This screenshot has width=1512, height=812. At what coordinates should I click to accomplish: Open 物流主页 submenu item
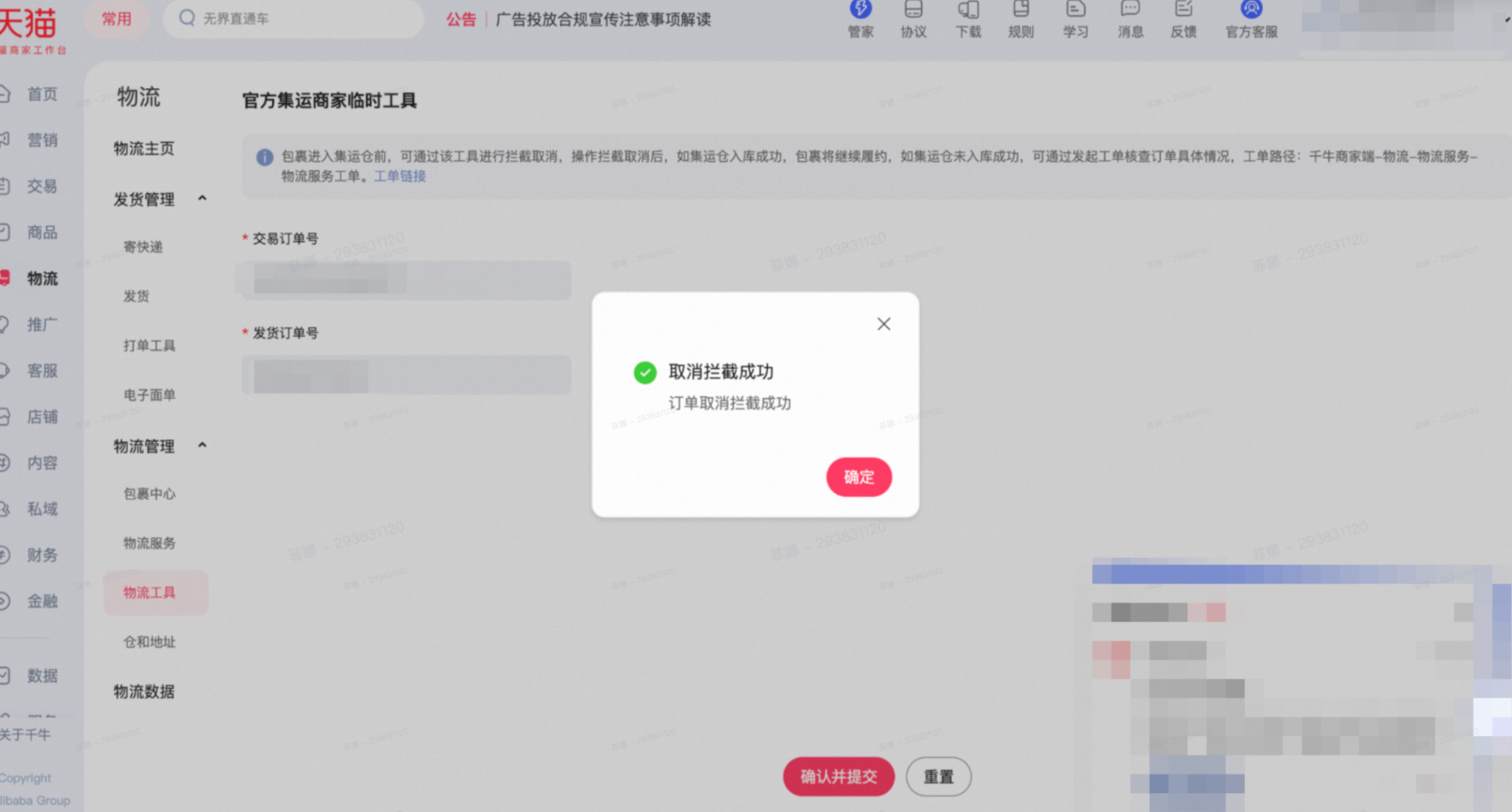(144, 148)
